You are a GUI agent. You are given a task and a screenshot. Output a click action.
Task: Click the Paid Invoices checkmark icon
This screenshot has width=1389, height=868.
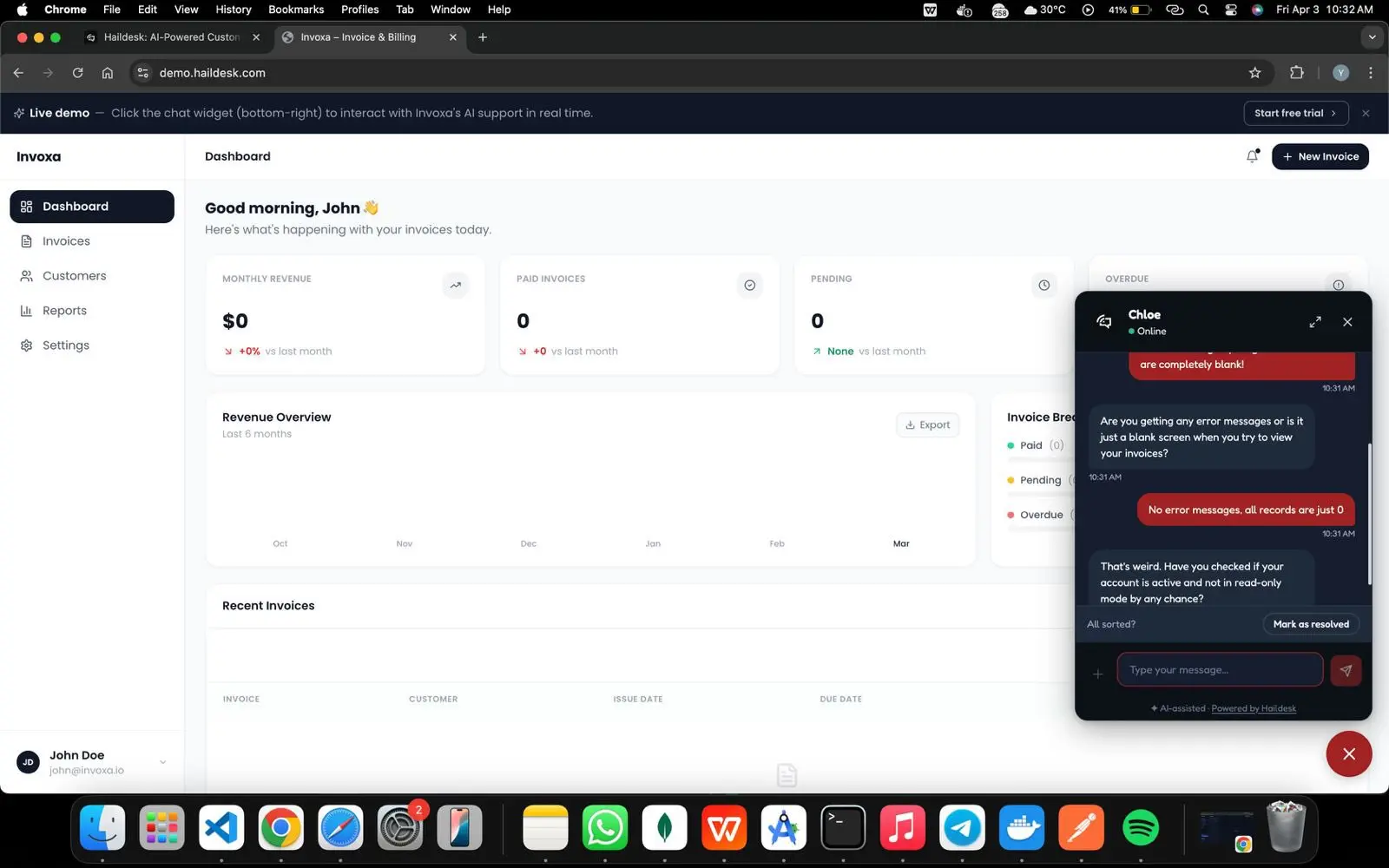tap(749, 285)
